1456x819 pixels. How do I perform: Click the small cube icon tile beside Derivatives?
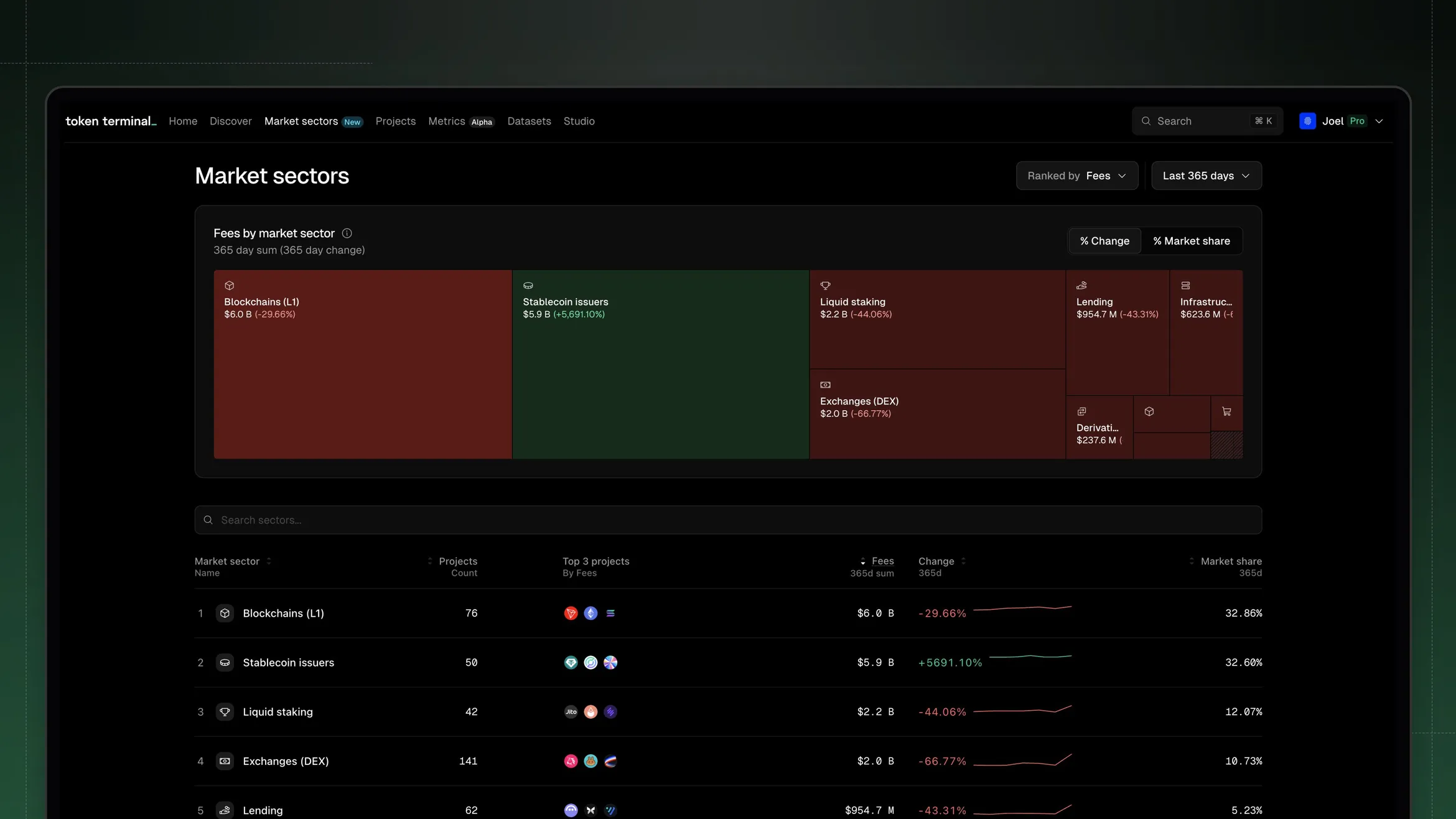(x=1172, y=414)
